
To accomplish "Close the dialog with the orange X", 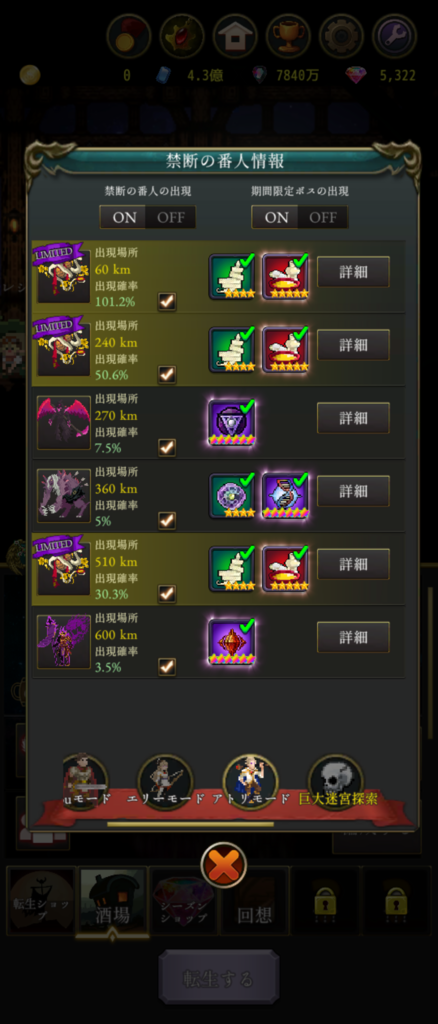I will tap(224, 865).
